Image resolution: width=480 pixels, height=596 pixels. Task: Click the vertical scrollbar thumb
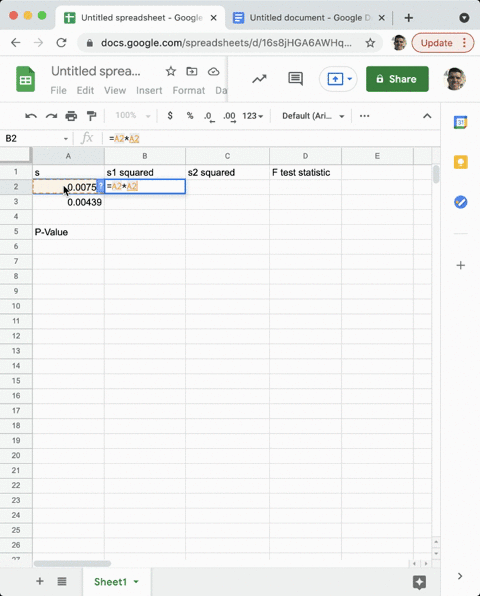pos(436,174)
